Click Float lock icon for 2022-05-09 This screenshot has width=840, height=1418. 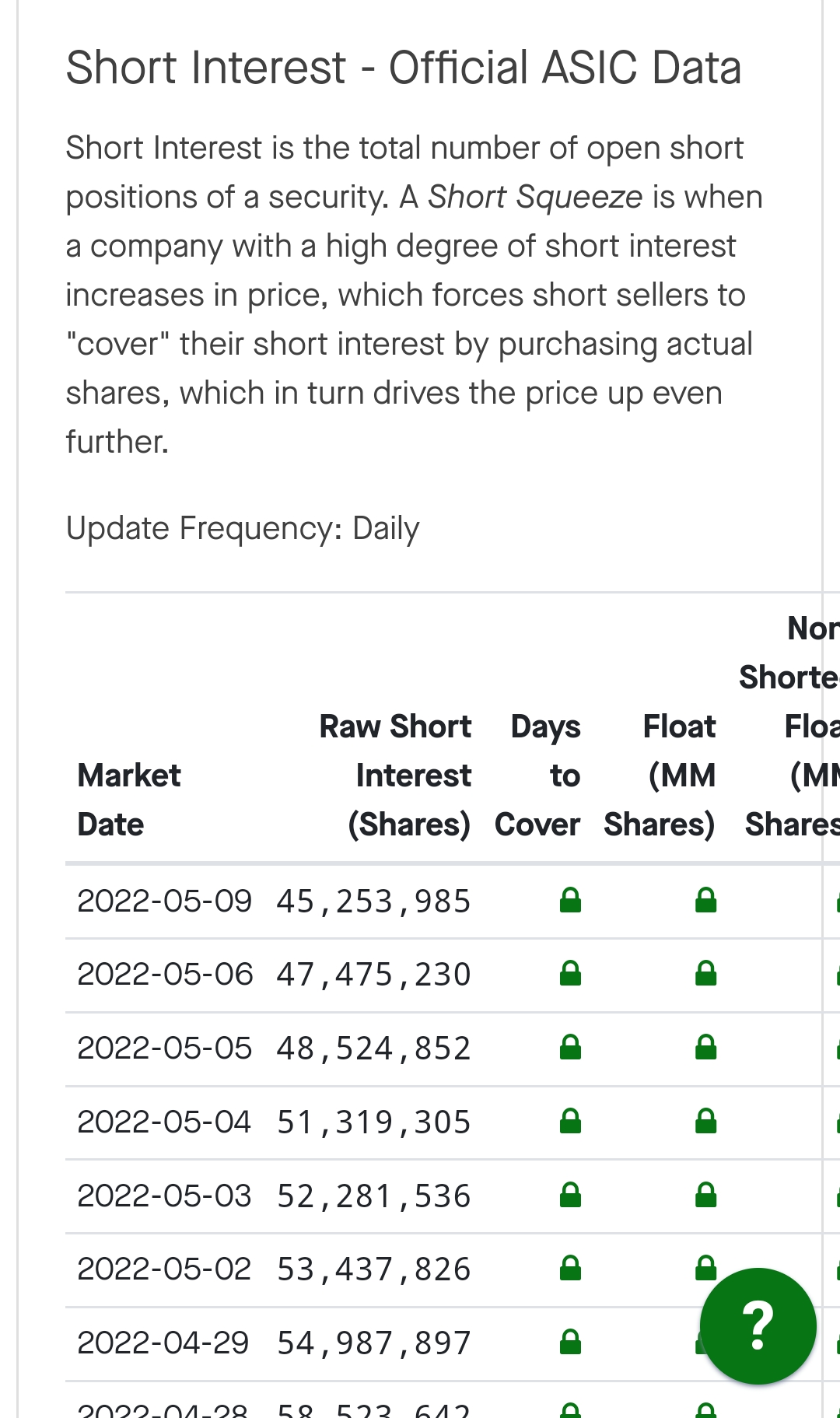point(706,900)
